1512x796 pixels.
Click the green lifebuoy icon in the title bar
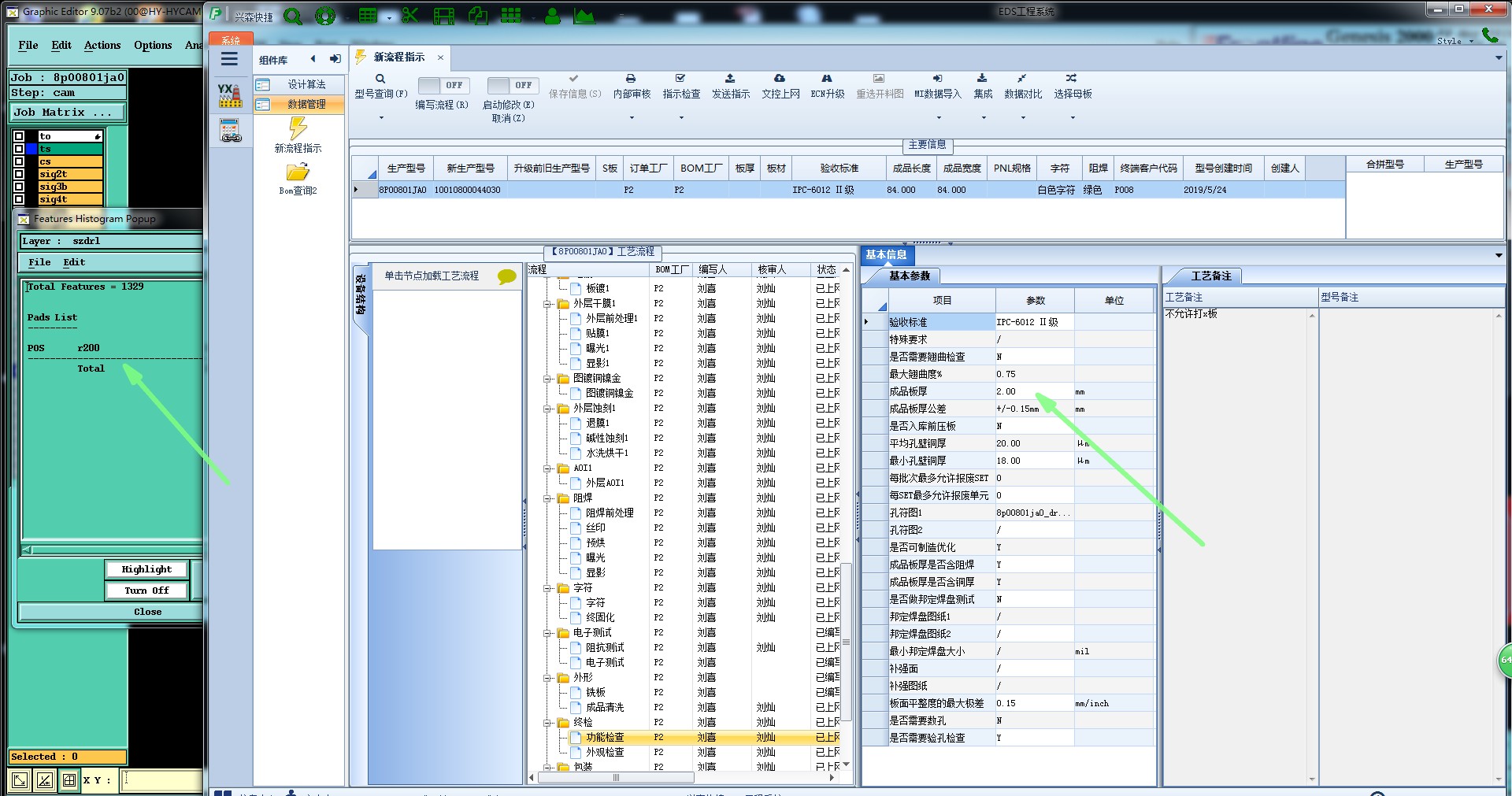[x=325, y=16]
